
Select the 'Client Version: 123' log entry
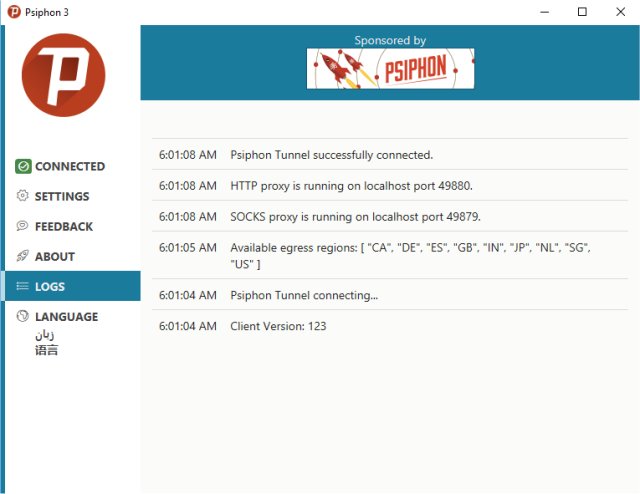[390, 326]
